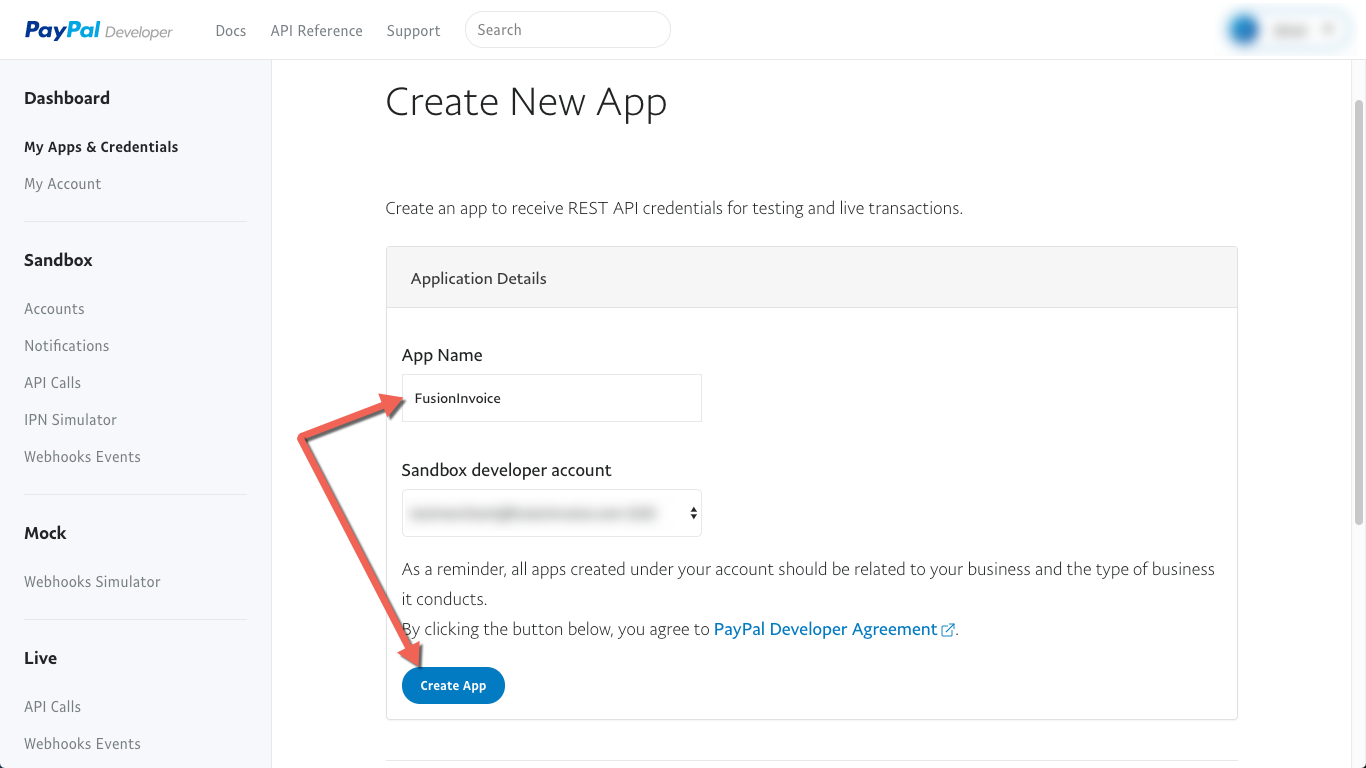Navigate to My Apps & Credentials
This screenshot has height=768, width=1366.
tap(101, 146)
